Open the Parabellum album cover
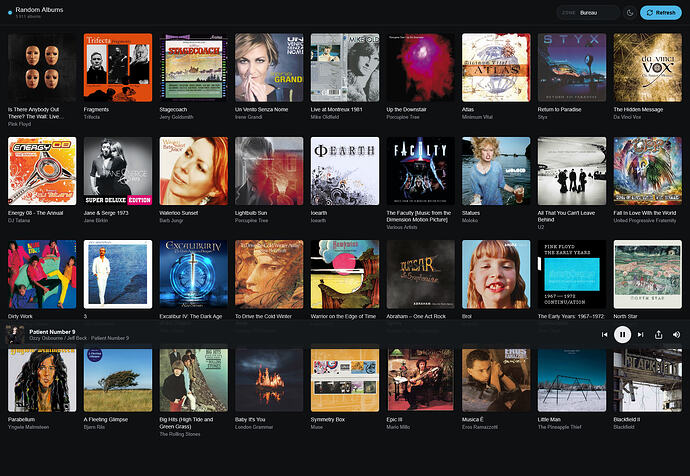Viewport: 690px width, 476px height. pos(42,380)
